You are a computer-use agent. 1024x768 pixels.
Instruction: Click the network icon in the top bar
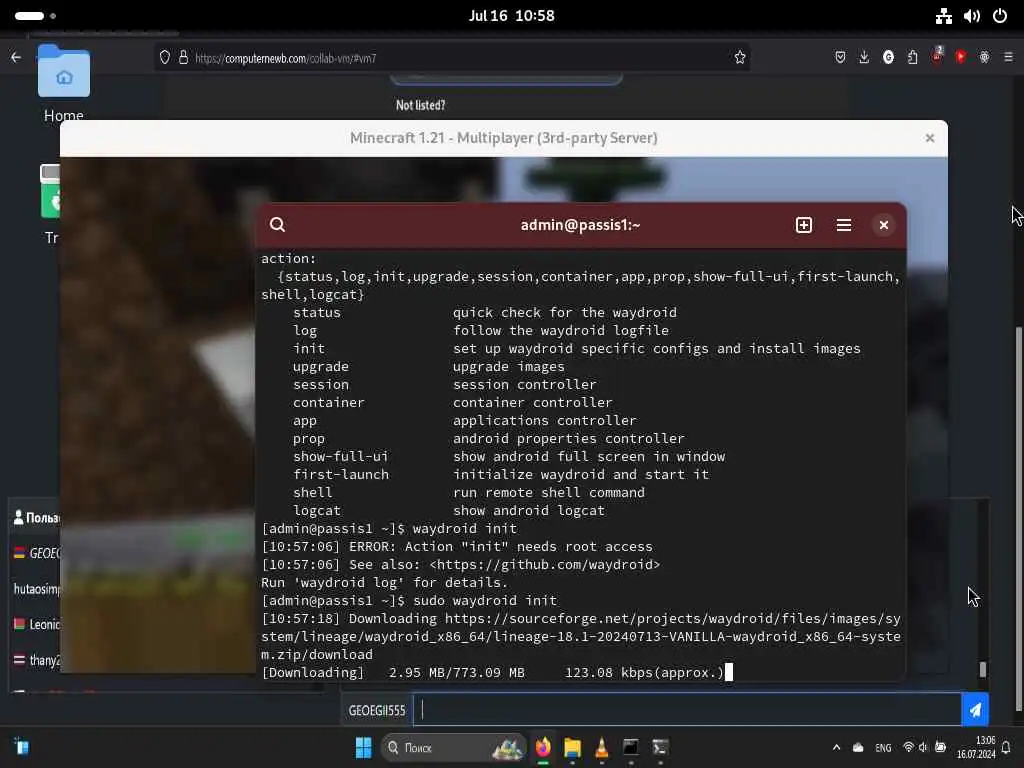pos(944,16)
